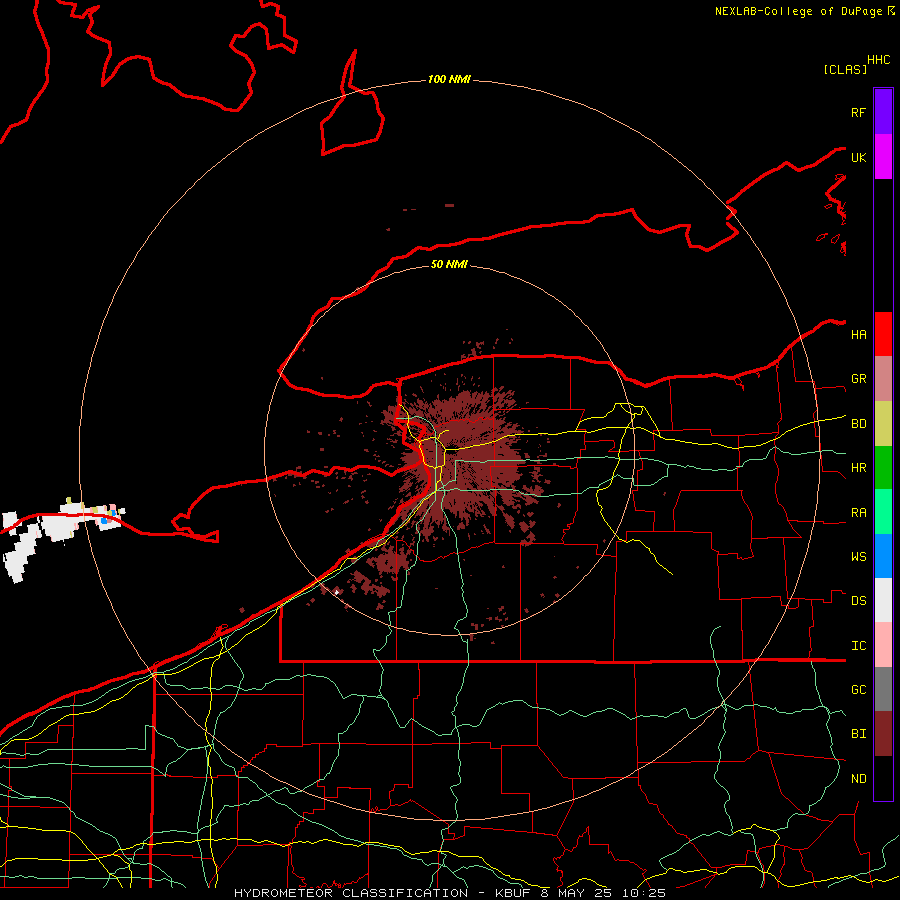Click the BI legend label
The width and height of the screenshot is (900, 900).
pyautogui.click(x=858, y=734)
